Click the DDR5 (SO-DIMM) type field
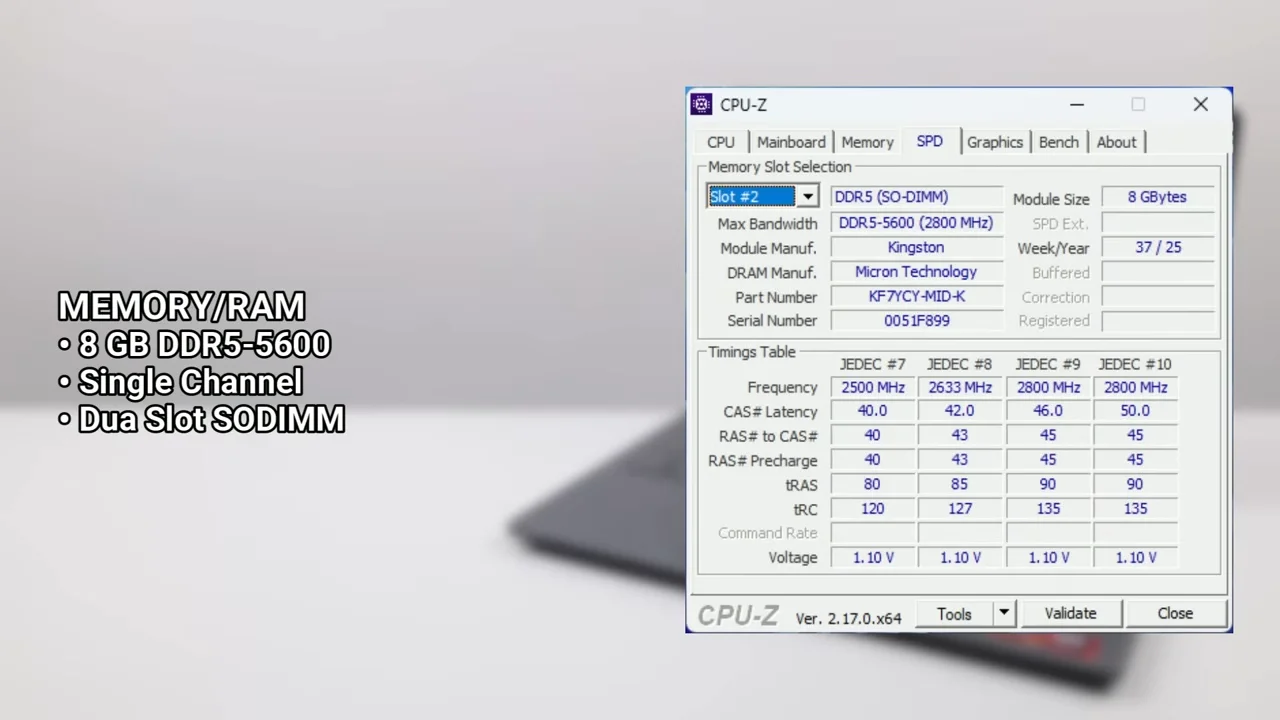The width and height of the screenshot is (1280, 720). [915, 197]
